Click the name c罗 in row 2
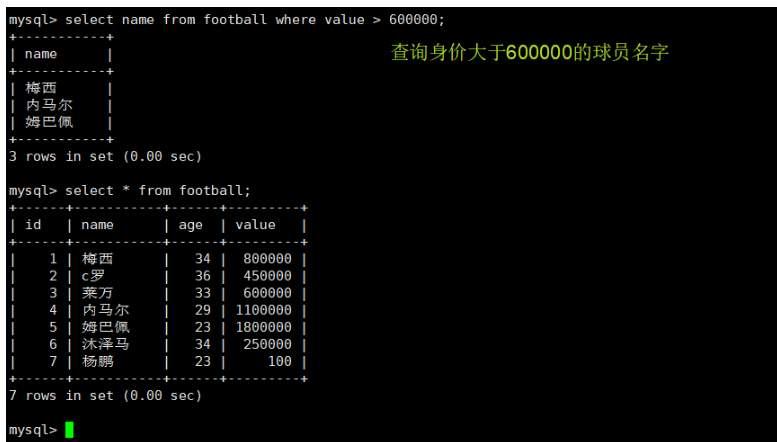Viewport: 777px width, 442px height. coord(93,276)
